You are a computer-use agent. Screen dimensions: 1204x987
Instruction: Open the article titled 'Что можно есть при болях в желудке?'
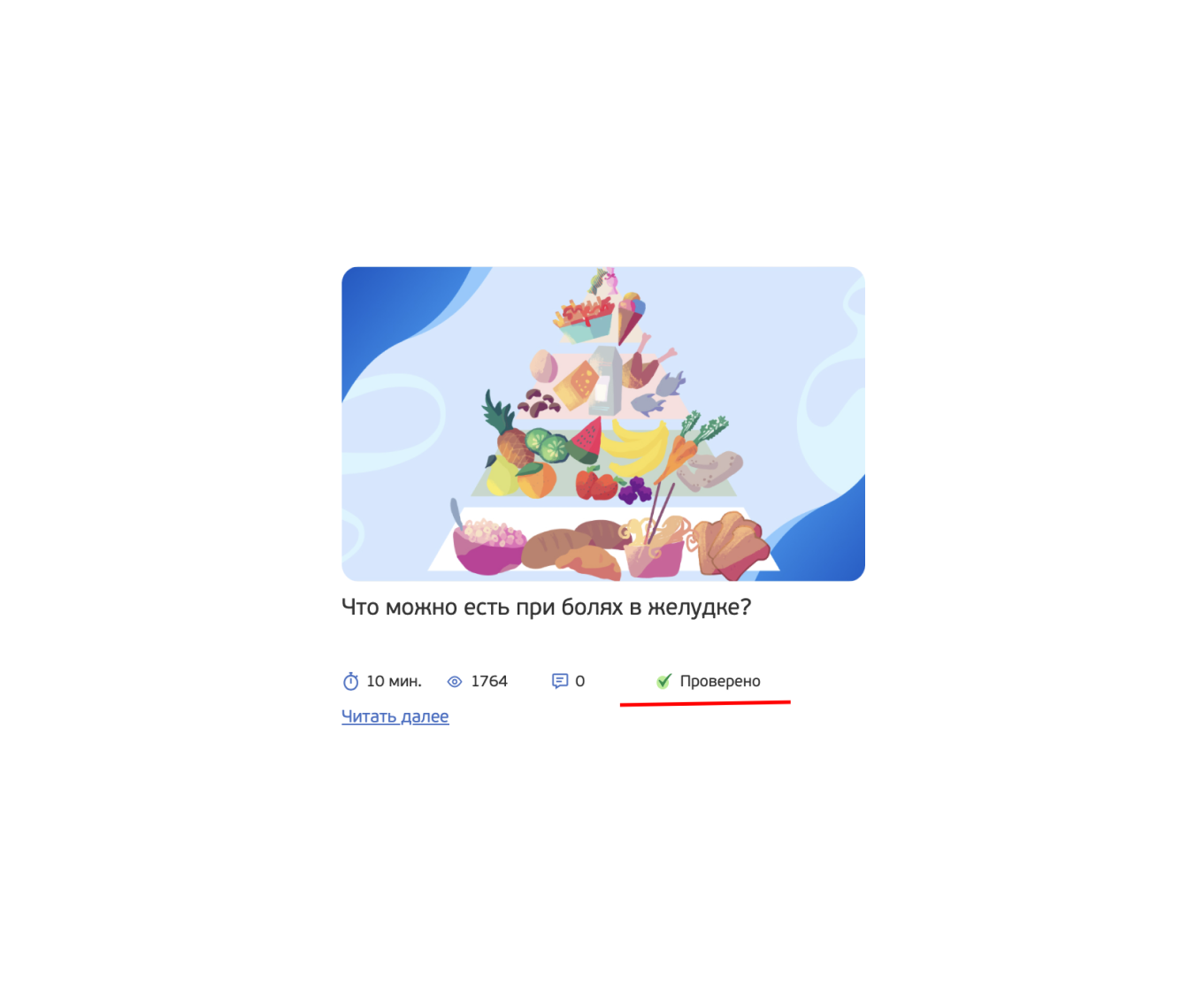pos(547,608)
